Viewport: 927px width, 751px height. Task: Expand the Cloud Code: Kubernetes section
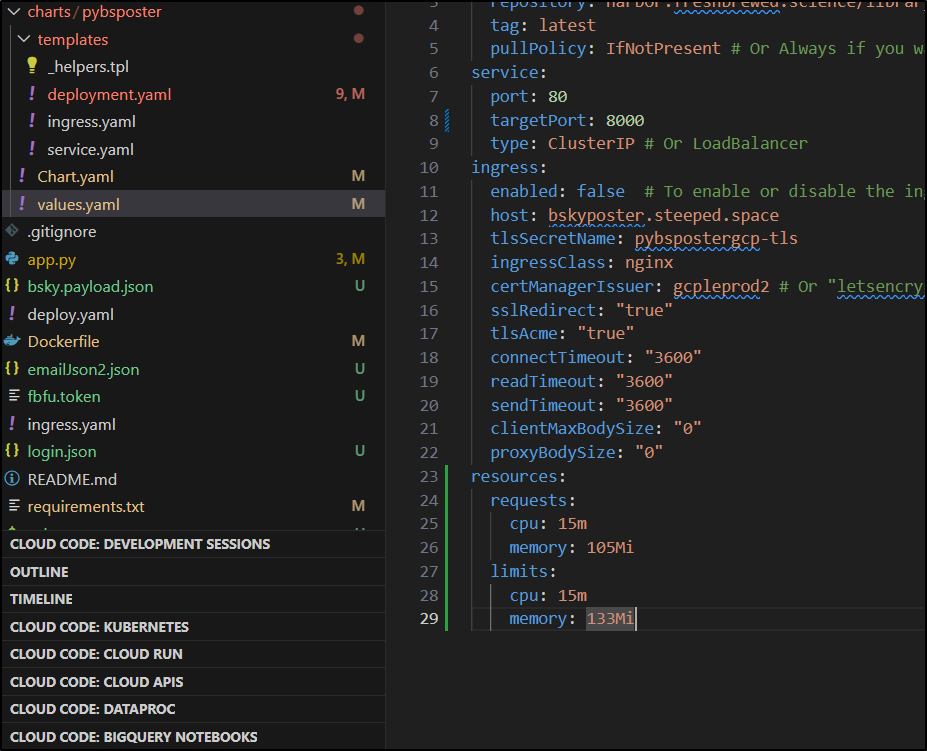pos(99,627)
